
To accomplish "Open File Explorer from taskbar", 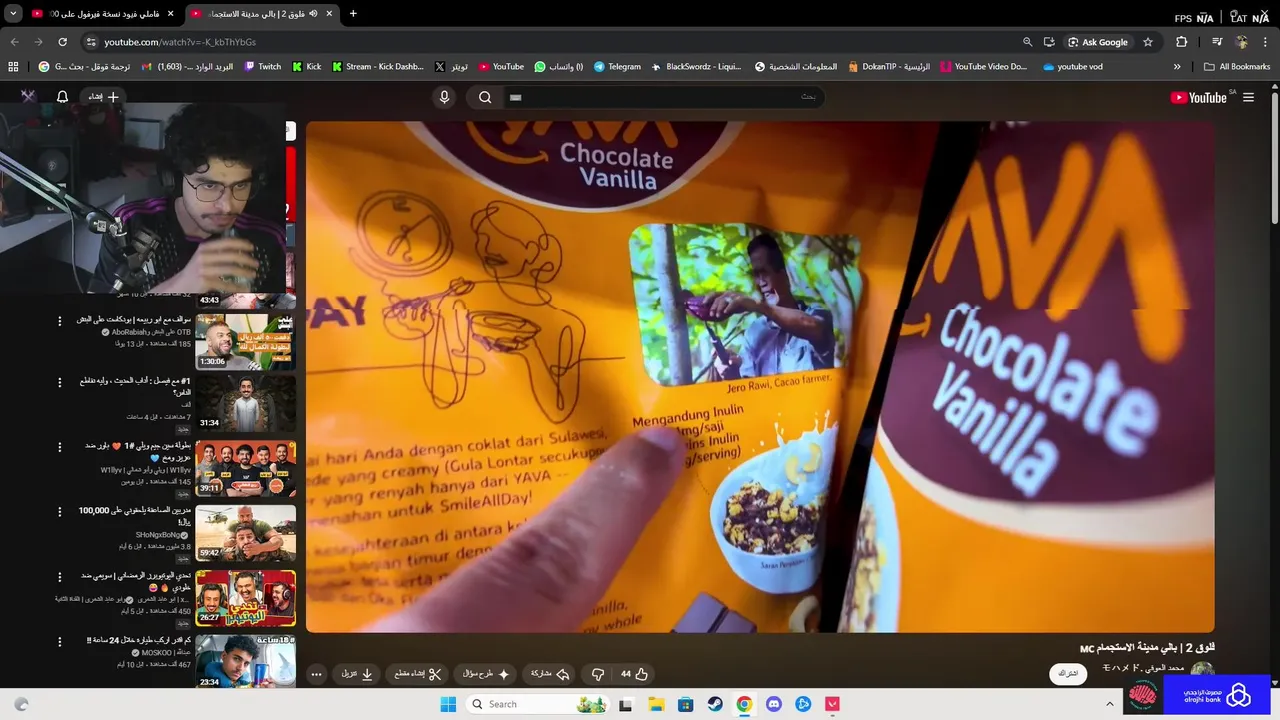I will [656, 704].
